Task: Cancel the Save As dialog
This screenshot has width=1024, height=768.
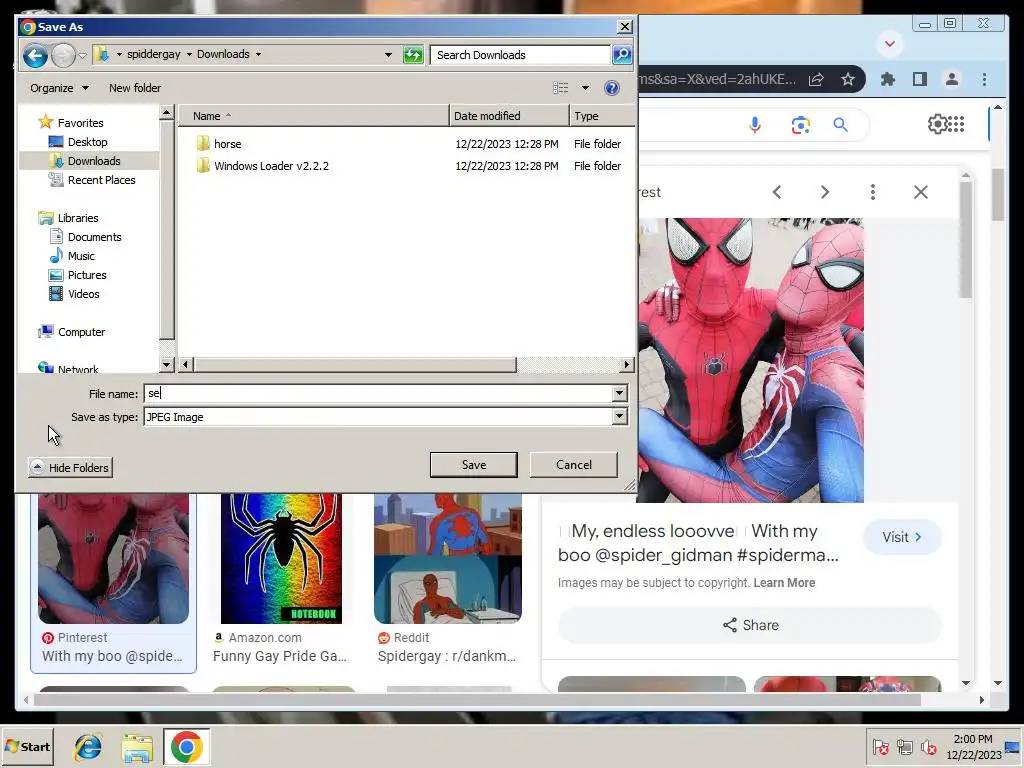Action: pos(573,465)
